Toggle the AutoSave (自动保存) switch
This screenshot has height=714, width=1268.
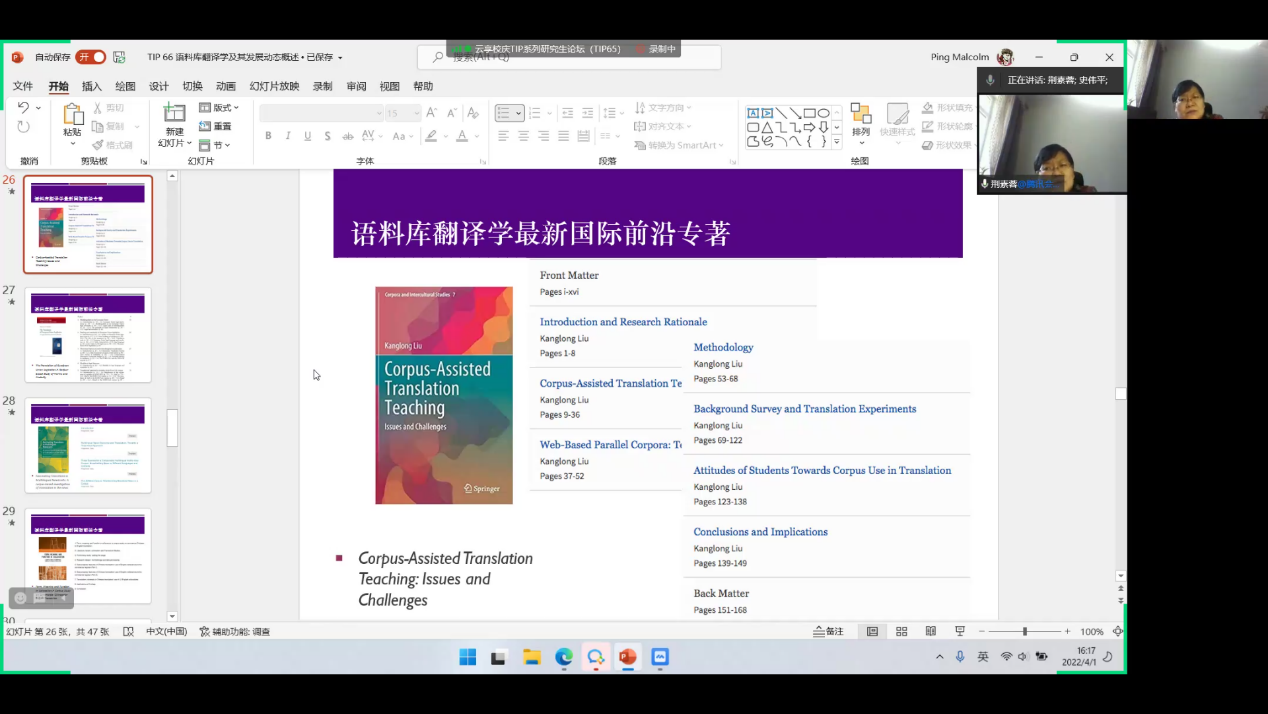point(90,57)
